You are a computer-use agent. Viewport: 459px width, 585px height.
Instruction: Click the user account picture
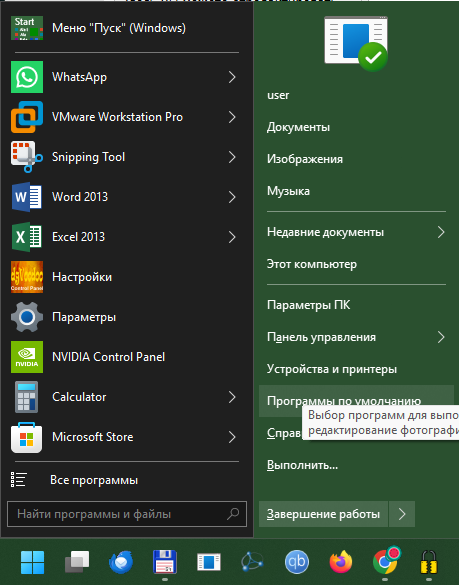[356, 44]
